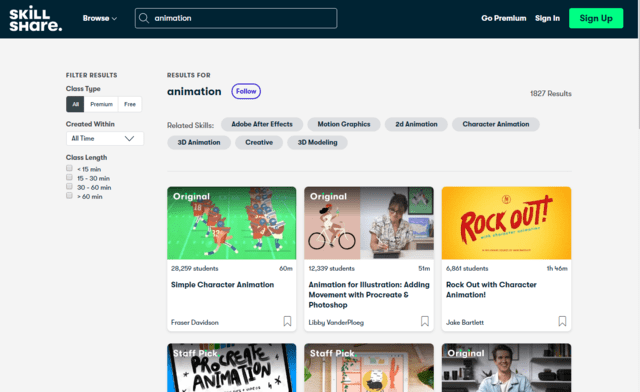Follow the animation skill
The height and width of the screenshot is (392, 640).
(x=246, y=91)
